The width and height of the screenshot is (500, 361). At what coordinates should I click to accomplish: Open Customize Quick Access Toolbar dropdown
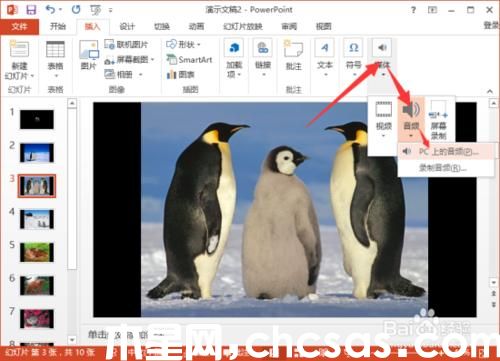(110, 10)
